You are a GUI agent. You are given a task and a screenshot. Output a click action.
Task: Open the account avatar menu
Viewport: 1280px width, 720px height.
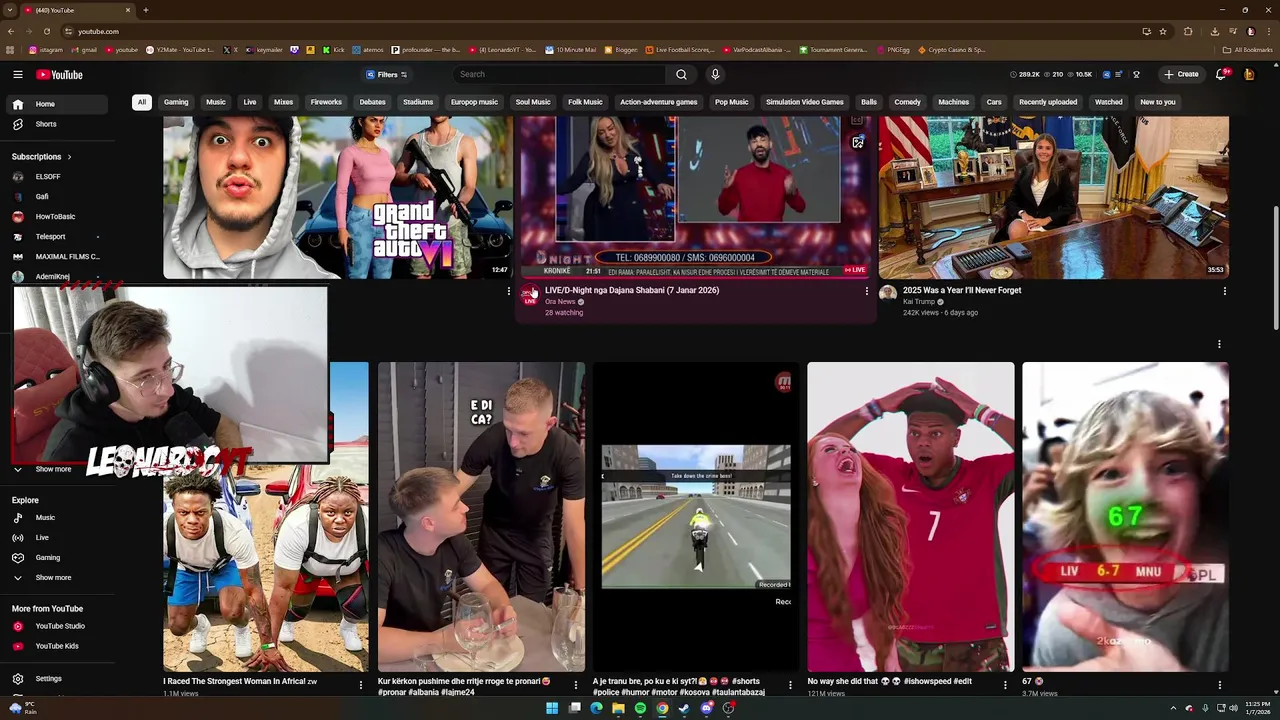1249,74
